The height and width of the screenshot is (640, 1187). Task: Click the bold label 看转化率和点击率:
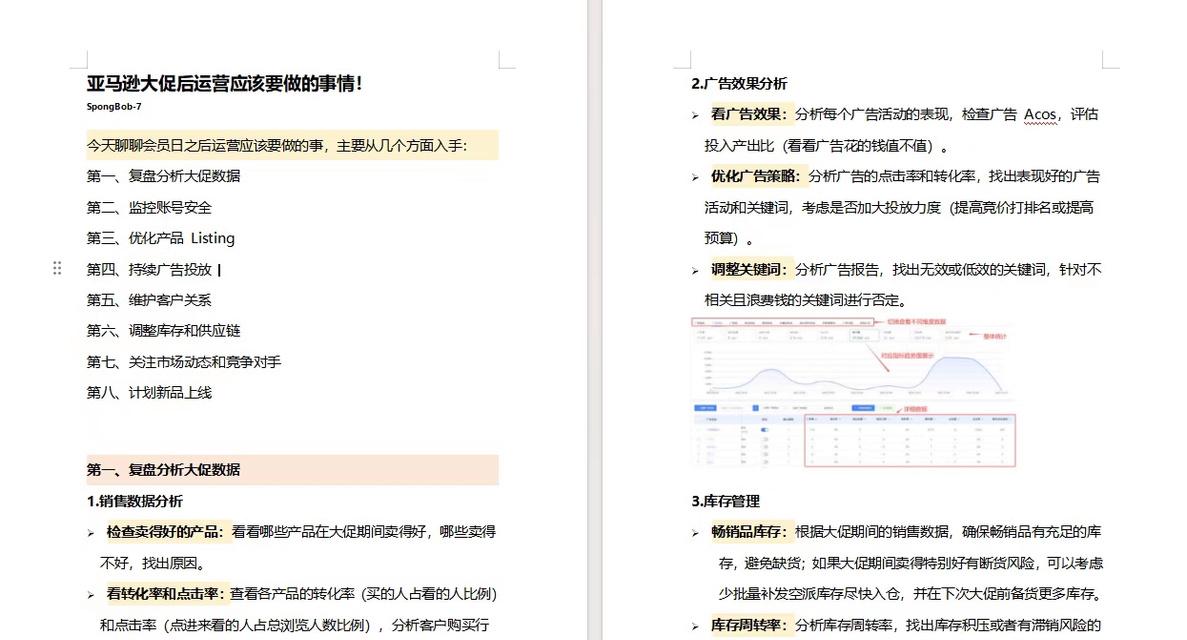tap(164, 594)
